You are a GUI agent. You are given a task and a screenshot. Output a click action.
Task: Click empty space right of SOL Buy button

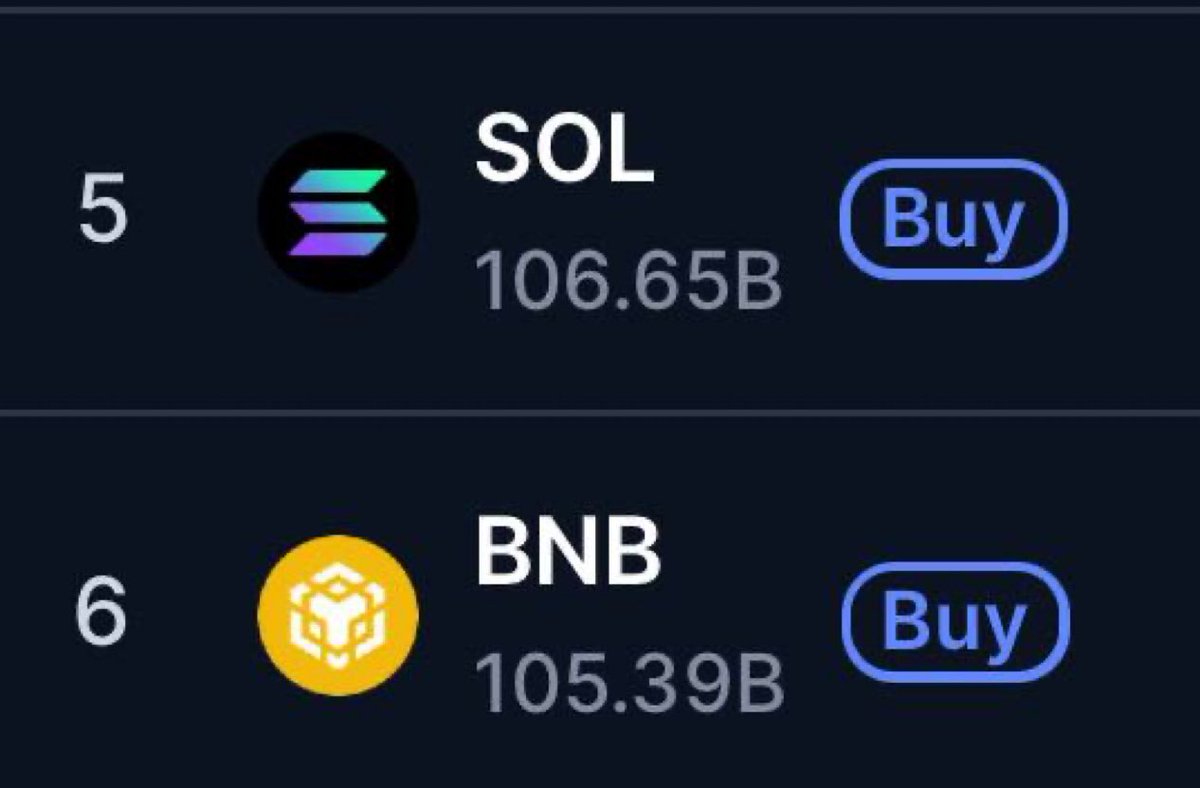pyautogui.click(x=1135, y=219)
